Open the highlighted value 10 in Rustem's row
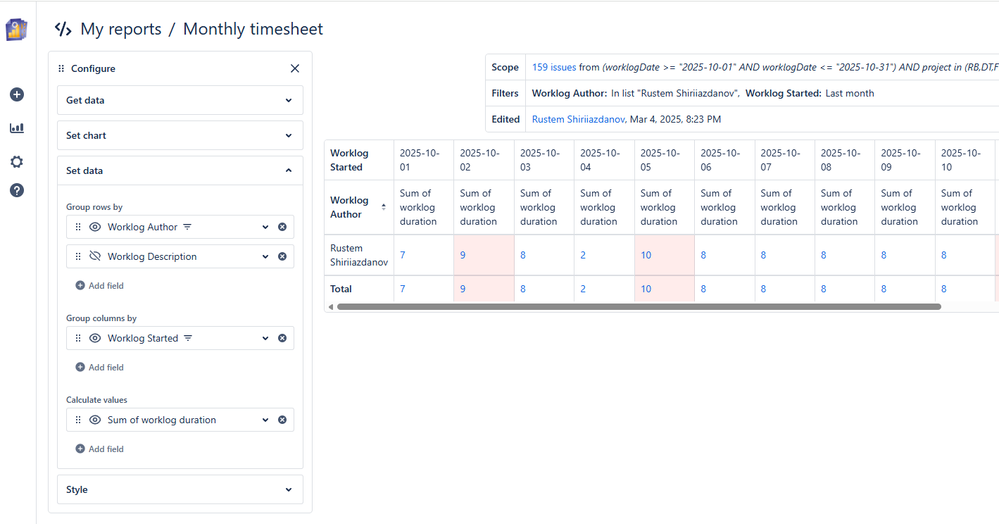Viewport: 999px width, 524px height. pos(646,255)
